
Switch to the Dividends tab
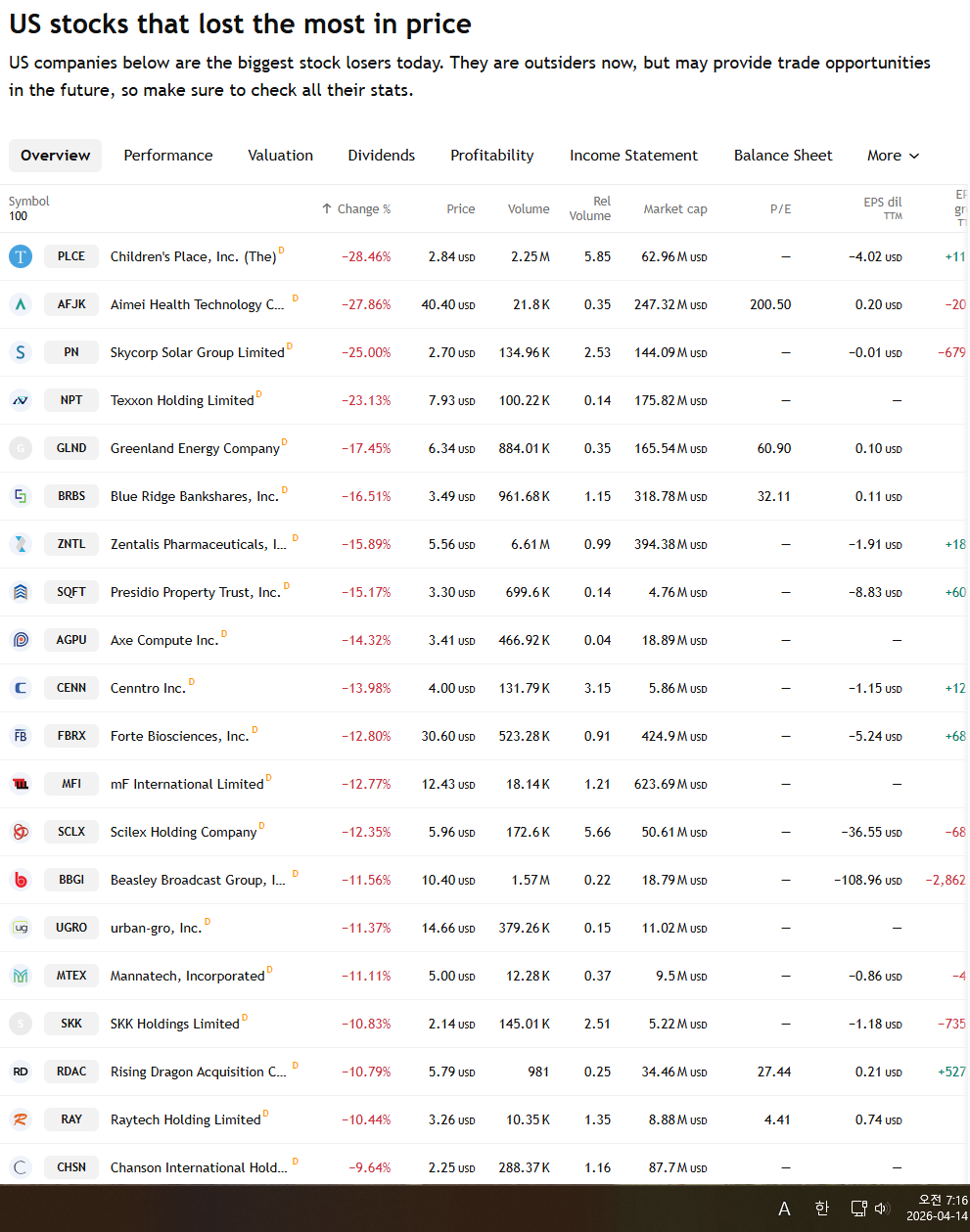click(382, 156)
